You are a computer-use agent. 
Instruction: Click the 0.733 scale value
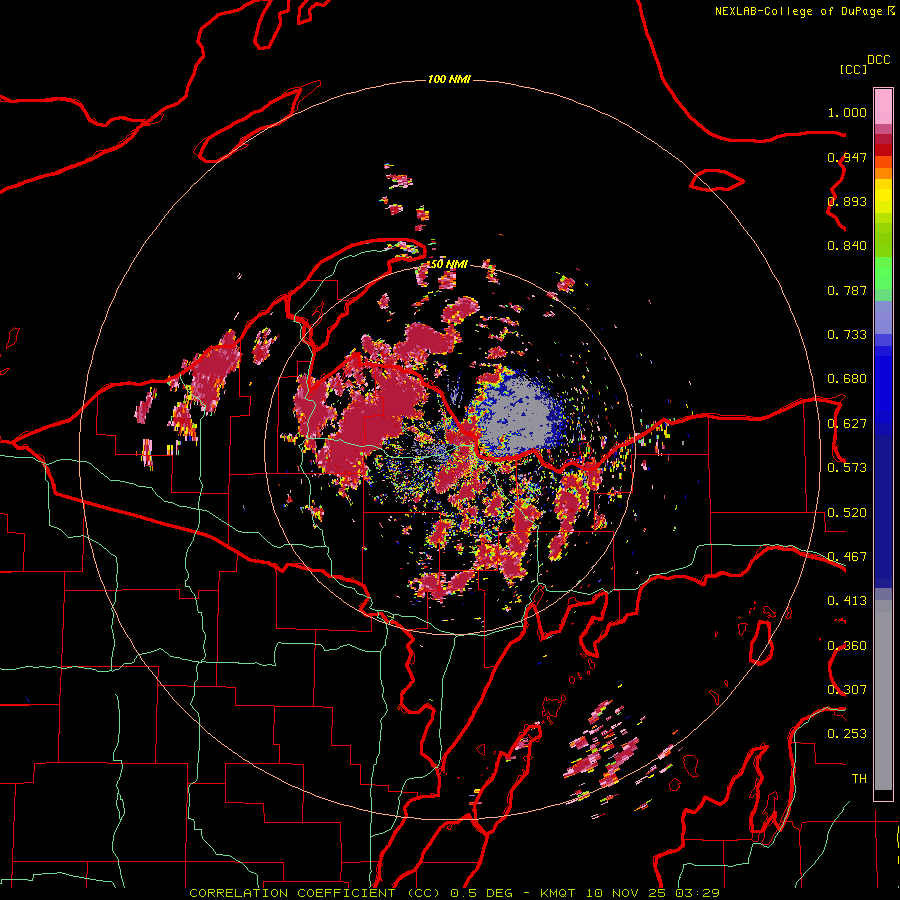click(x=847, y=335)
